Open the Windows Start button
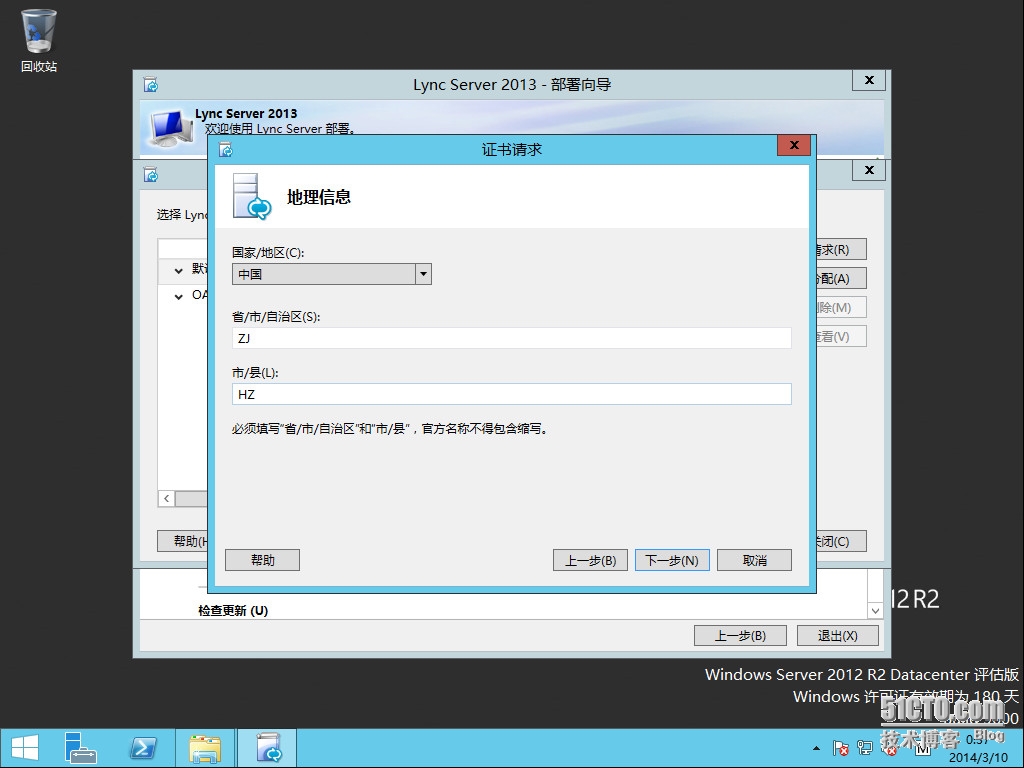1024x768 pixels. click(x=25, y=748)
